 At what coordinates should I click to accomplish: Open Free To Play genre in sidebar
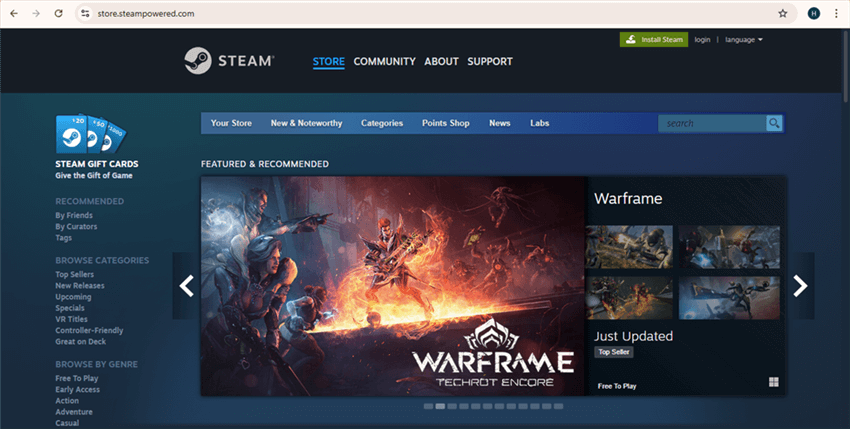pyautogui.click(x=76, y=378)
